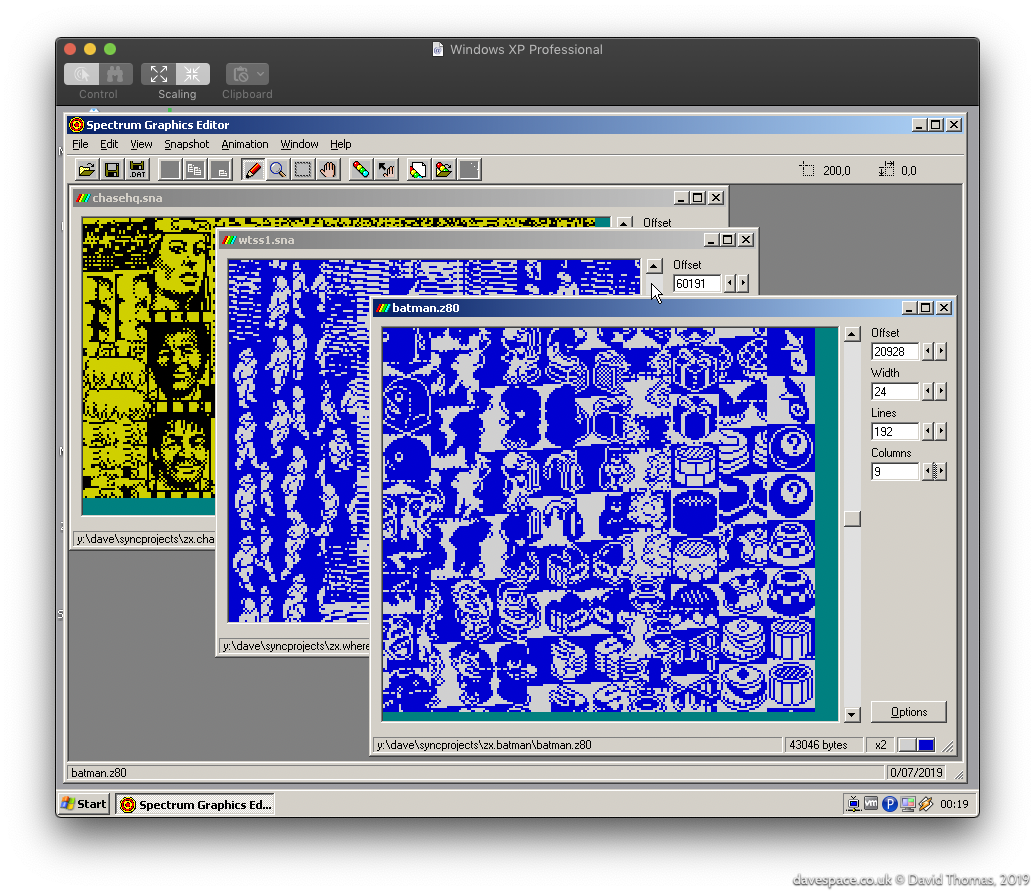Click batman.z80 scrollbar up arrow
Image resolution: width=1035 pixels, height=891 pixels.
click(852, 334)
